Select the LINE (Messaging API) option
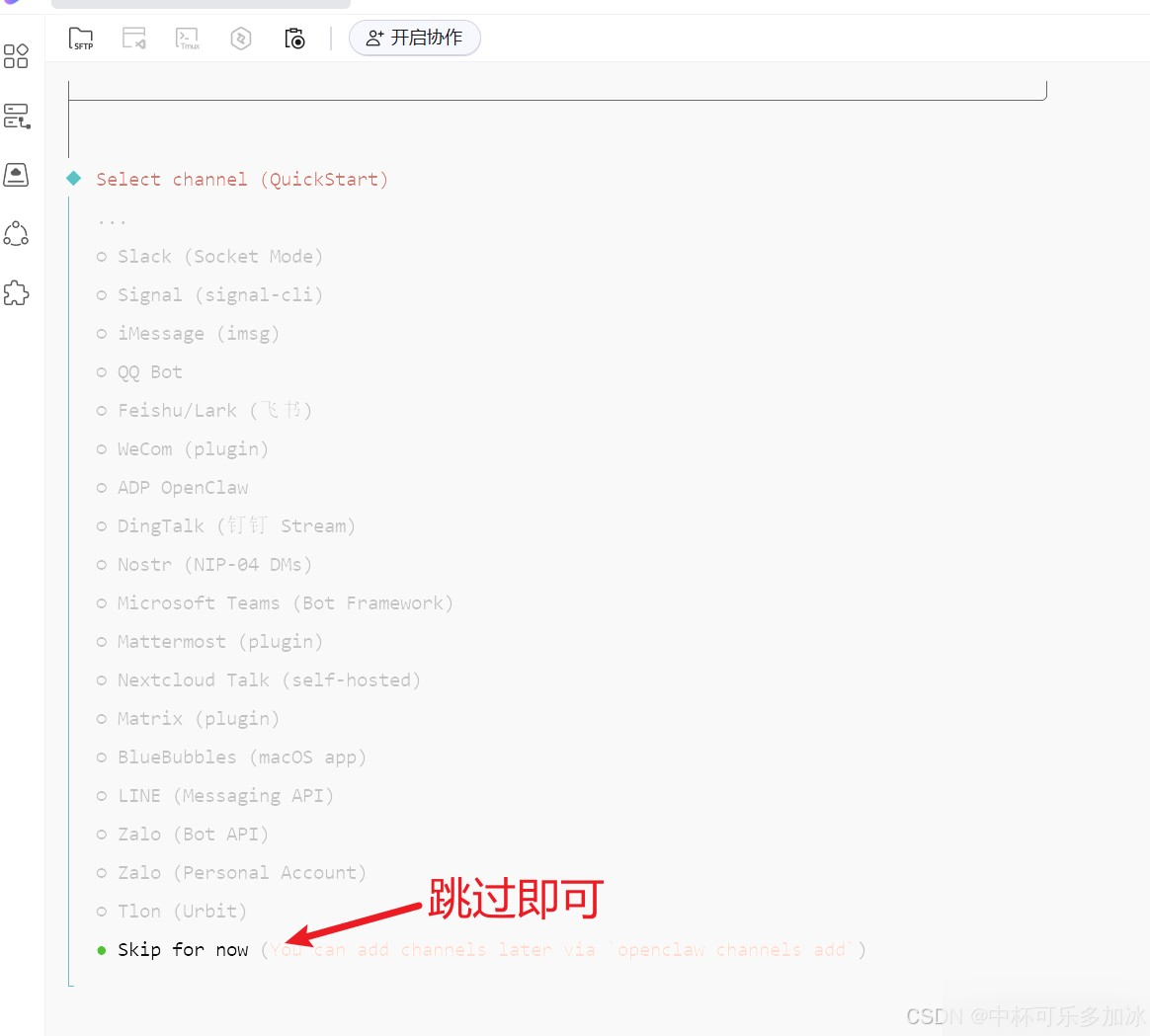 (215, 795)
